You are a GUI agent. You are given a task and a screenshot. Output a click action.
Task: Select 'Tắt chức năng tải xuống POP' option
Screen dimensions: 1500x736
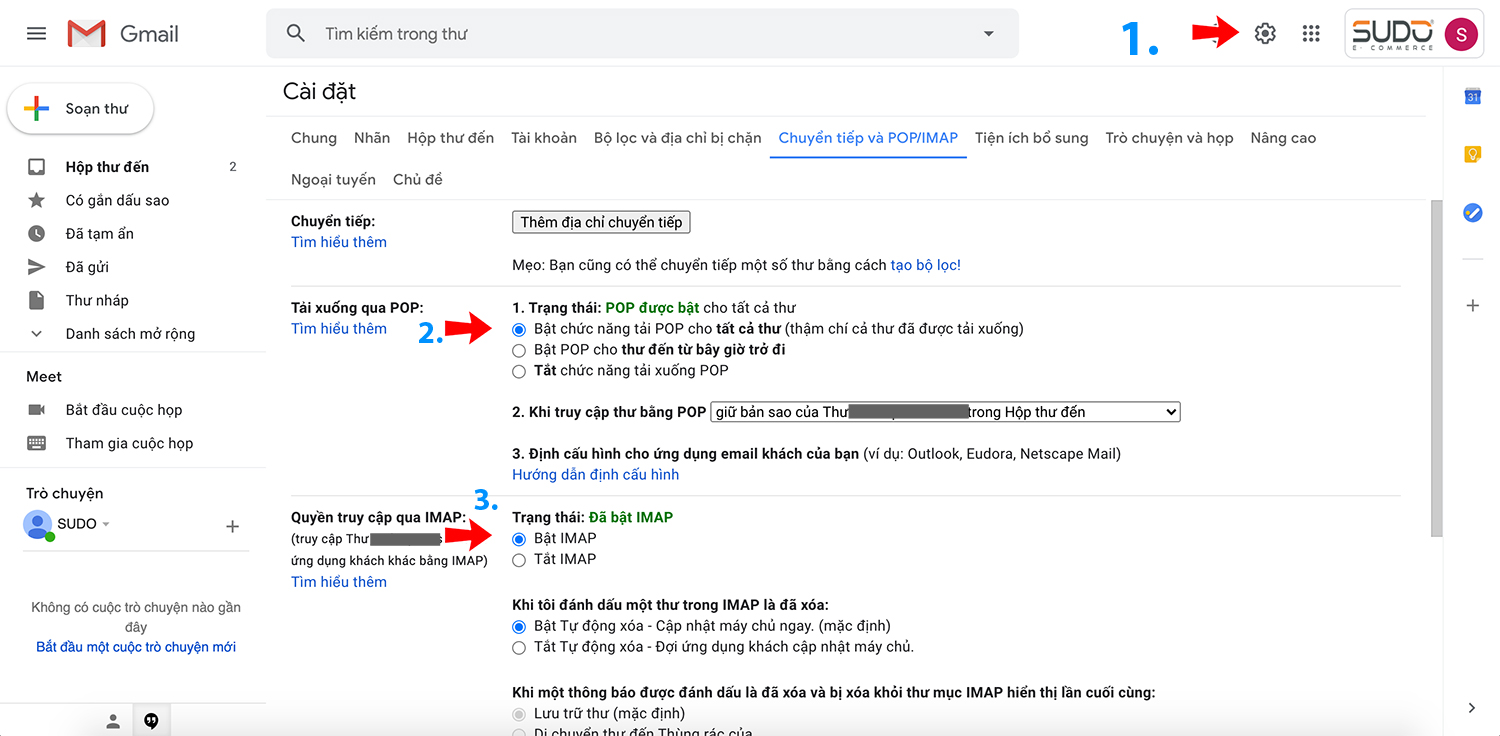coord(519,371)
